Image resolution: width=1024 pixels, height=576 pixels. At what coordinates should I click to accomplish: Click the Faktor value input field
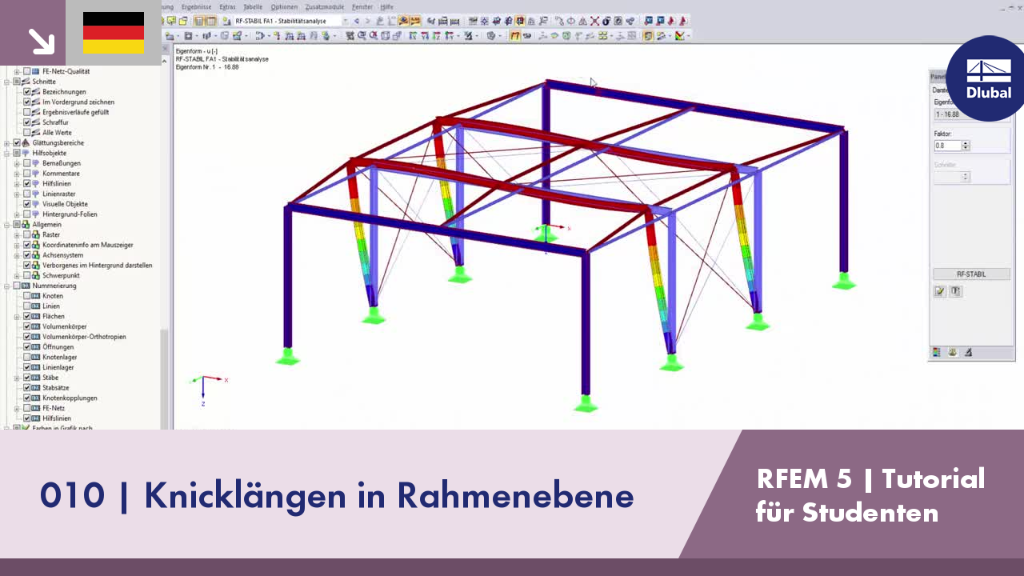(948, 146)
